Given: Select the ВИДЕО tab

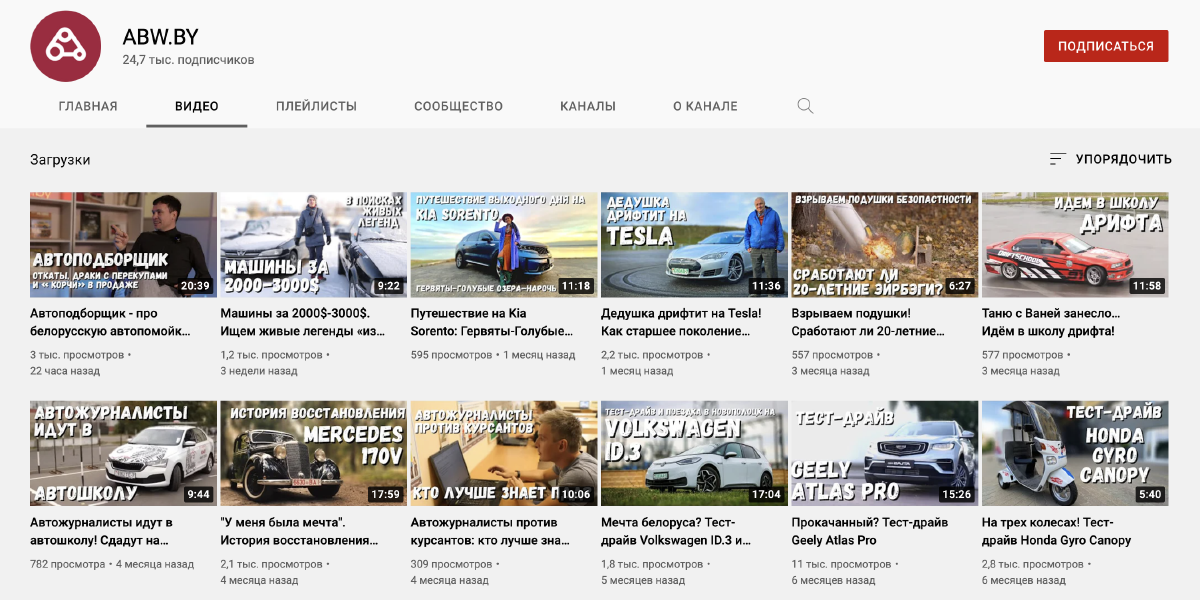Looking at the screenshot, I should point(197,106).
